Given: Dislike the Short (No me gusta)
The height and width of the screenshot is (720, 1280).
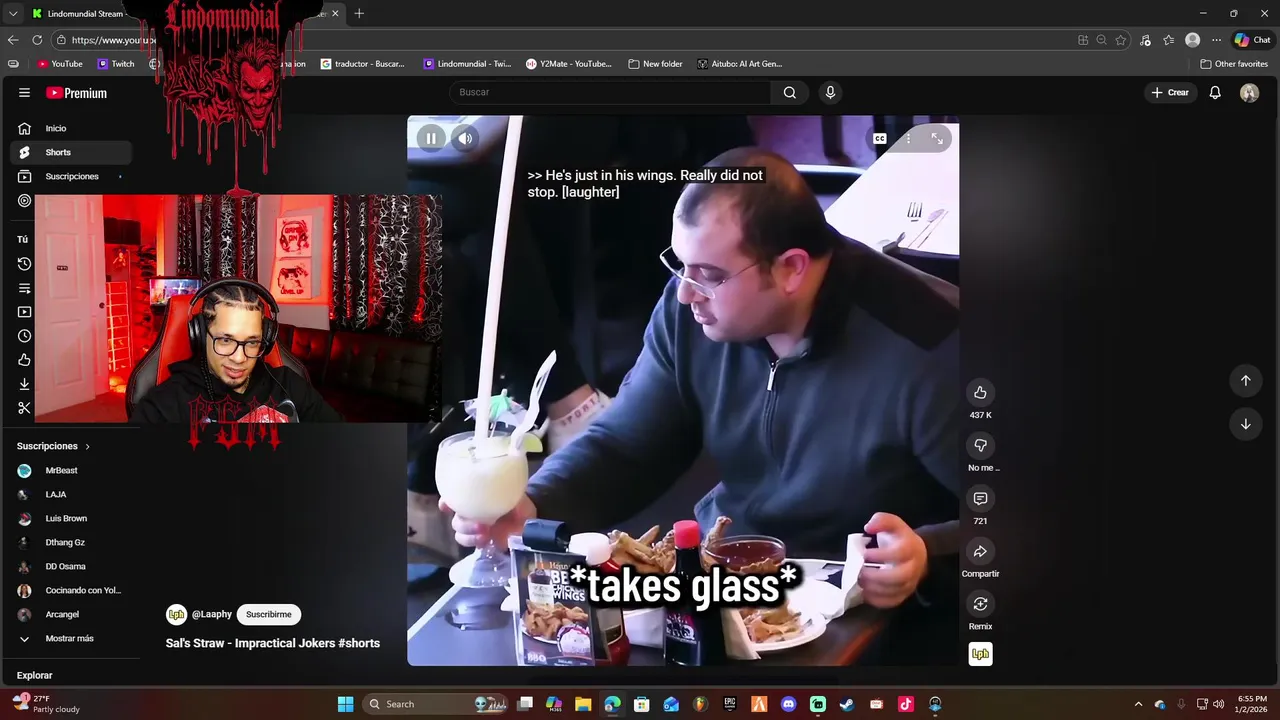Looking at the screenshot, I should pyautogui.click(x=980, y=445).
